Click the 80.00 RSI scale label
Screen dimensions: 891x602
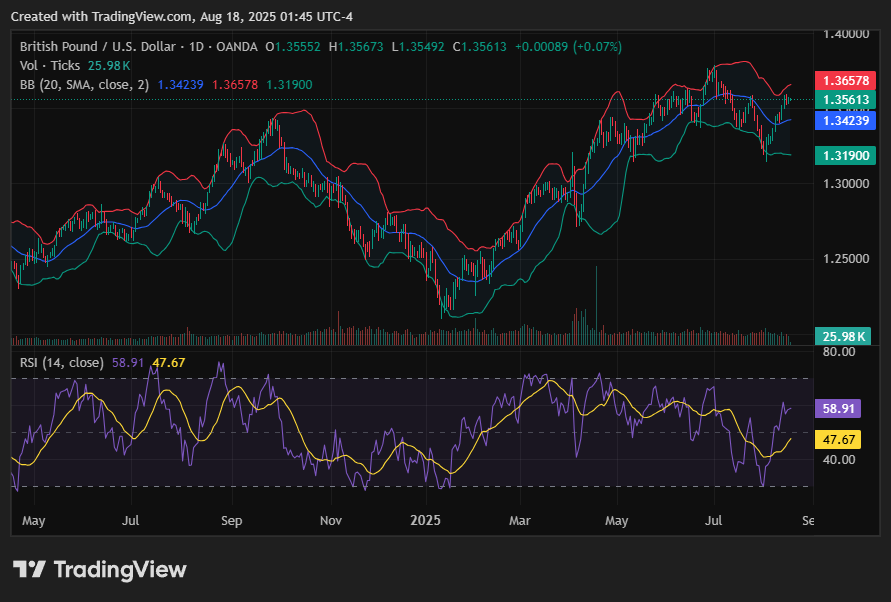[x=839, y=351]
